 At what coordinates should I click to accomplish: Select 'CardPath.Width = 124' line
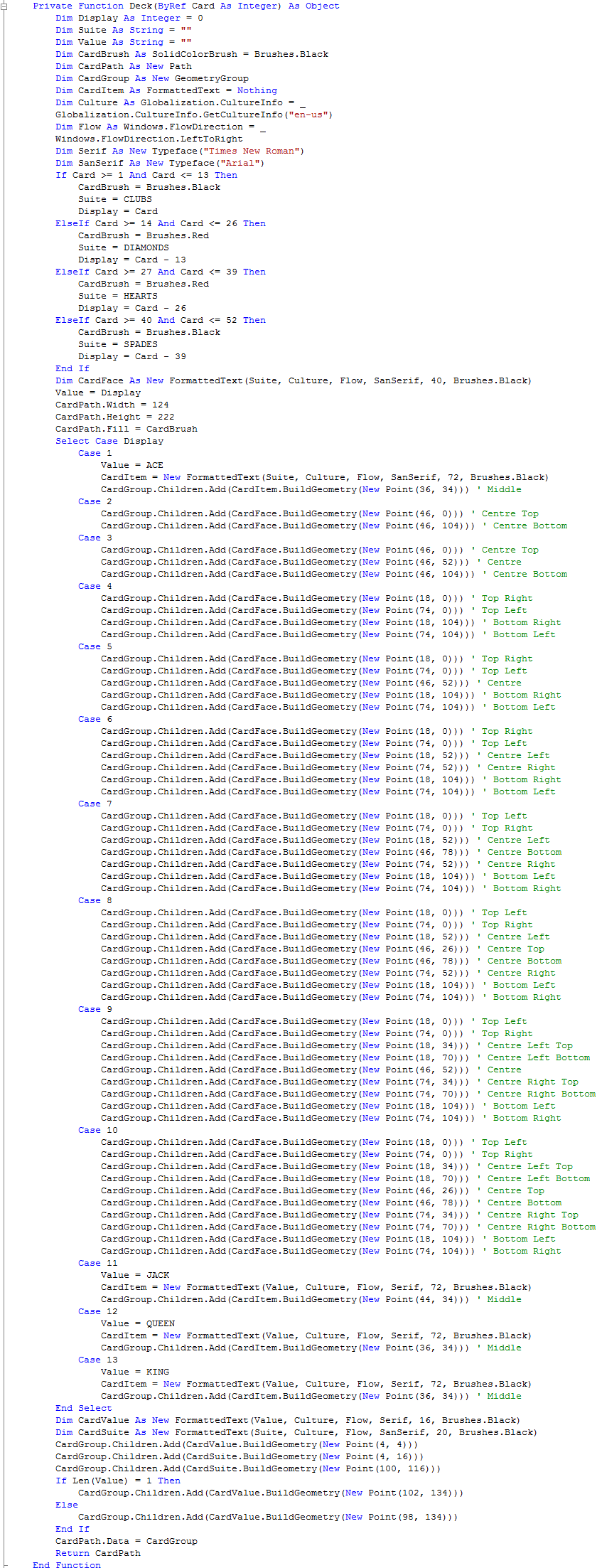tap(112, 405)
